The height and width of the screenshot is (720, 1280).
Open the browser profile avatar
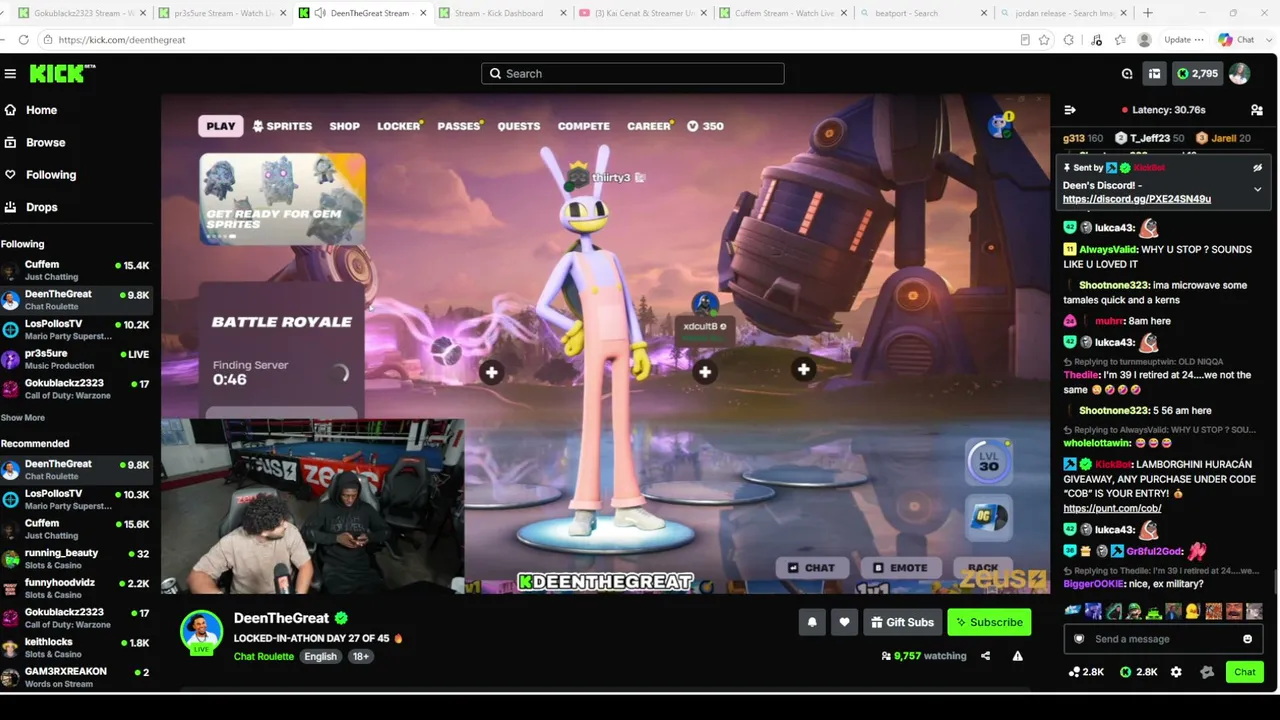(1145, 40)
